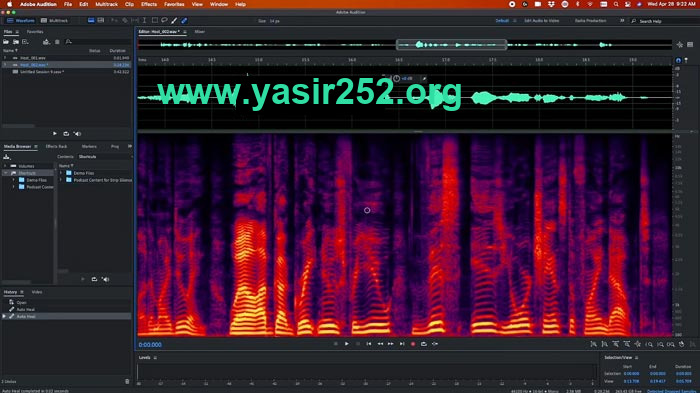Select Host_001.wav in Files list
Viewport: 700px width, 393px height.
click(33, 58)
